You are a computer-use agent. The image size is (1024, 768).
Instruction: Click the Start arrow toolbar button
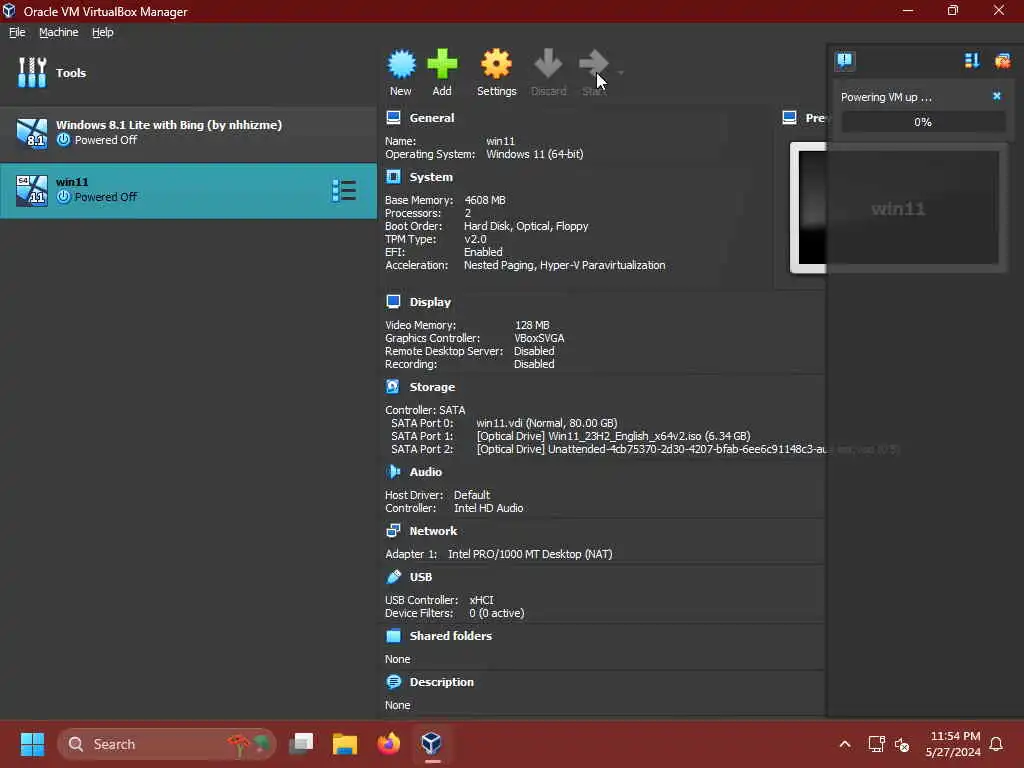pyautogui.click(x=594, y=72)
